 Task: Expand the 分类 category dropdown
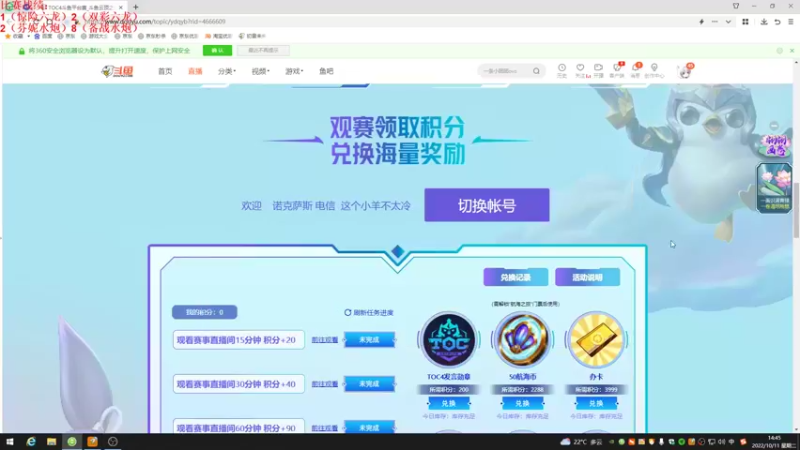click(227, 71)
